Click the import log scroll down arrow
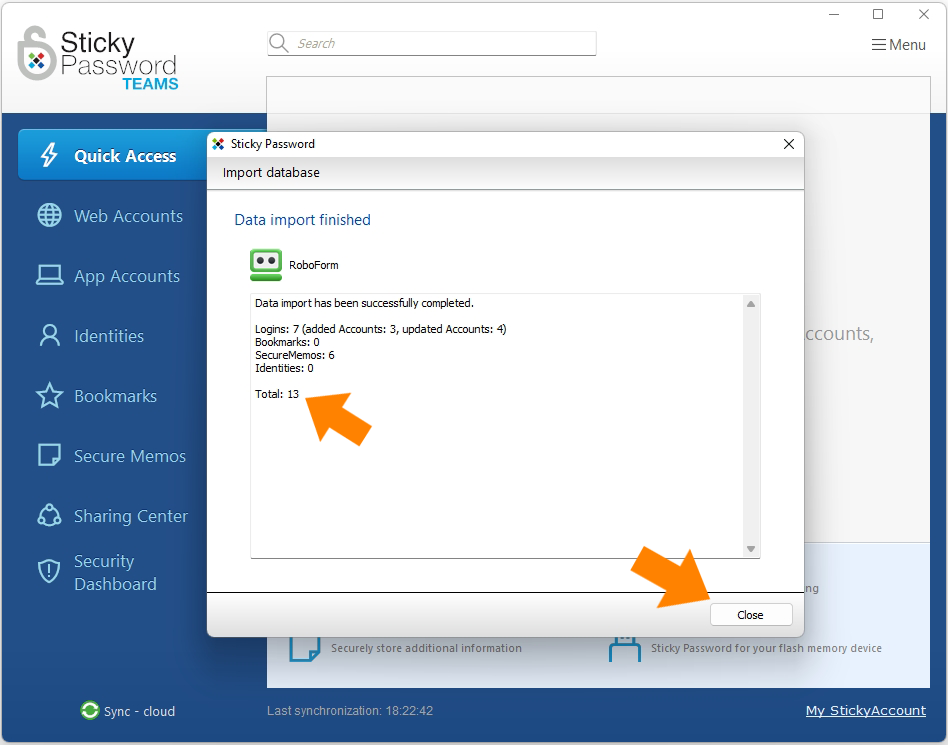The width and height of the screenshot is (948, 745). [750, 548]
